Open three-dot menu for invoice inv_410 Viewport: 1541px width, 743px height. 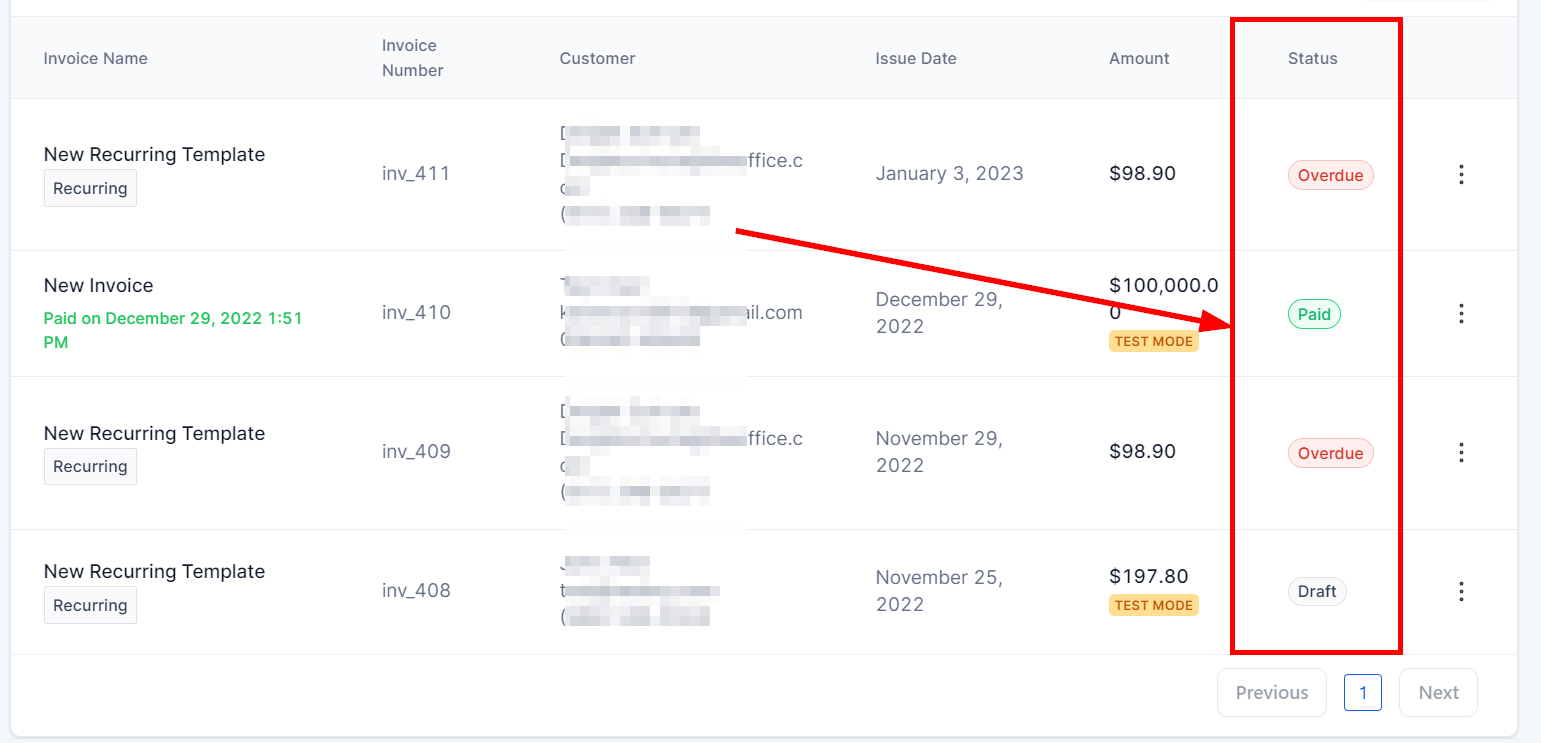(1461, 314)
